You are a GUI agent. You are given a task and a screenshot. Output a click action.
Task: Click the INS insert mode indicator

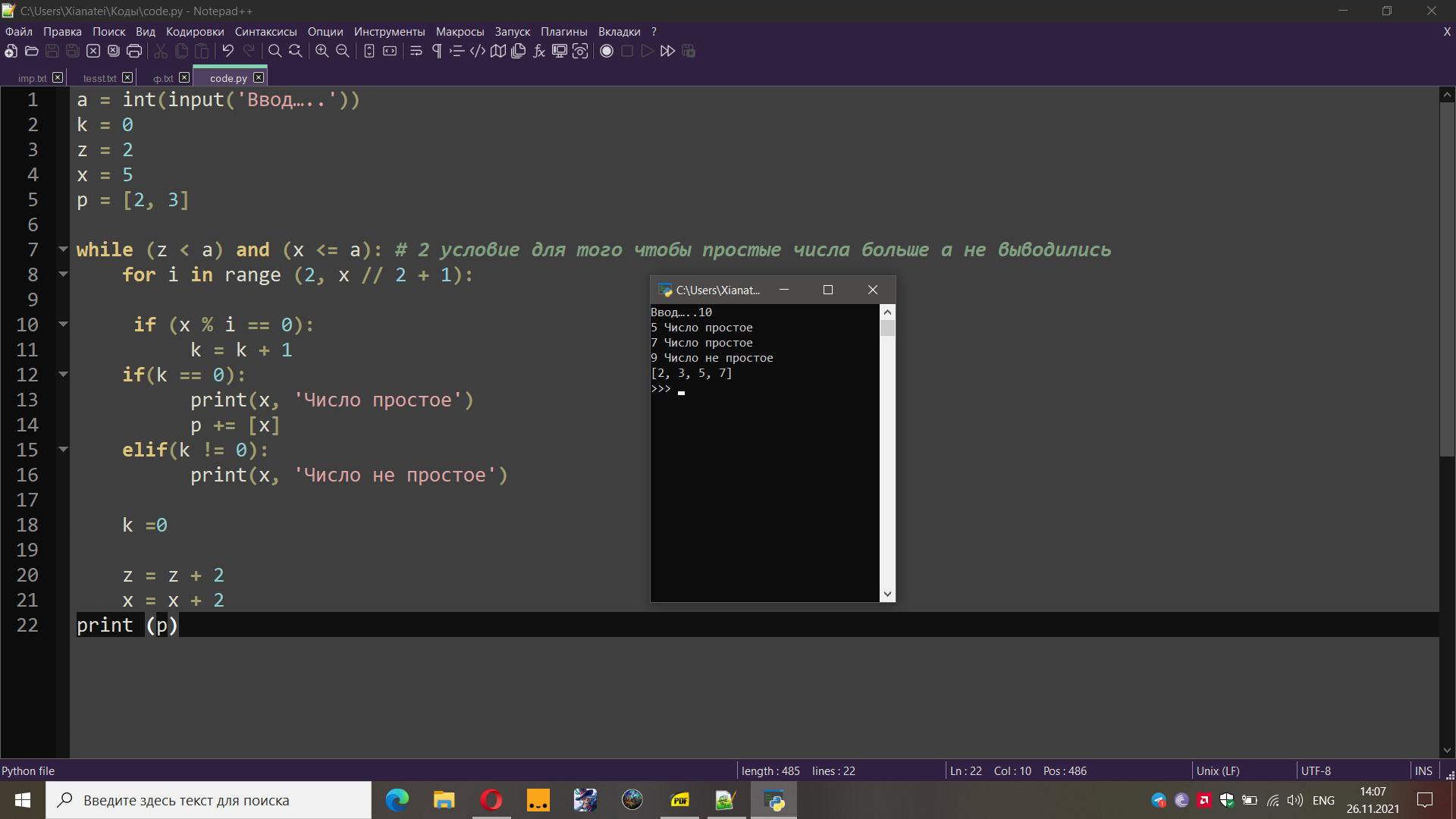tap(1423, 770)
